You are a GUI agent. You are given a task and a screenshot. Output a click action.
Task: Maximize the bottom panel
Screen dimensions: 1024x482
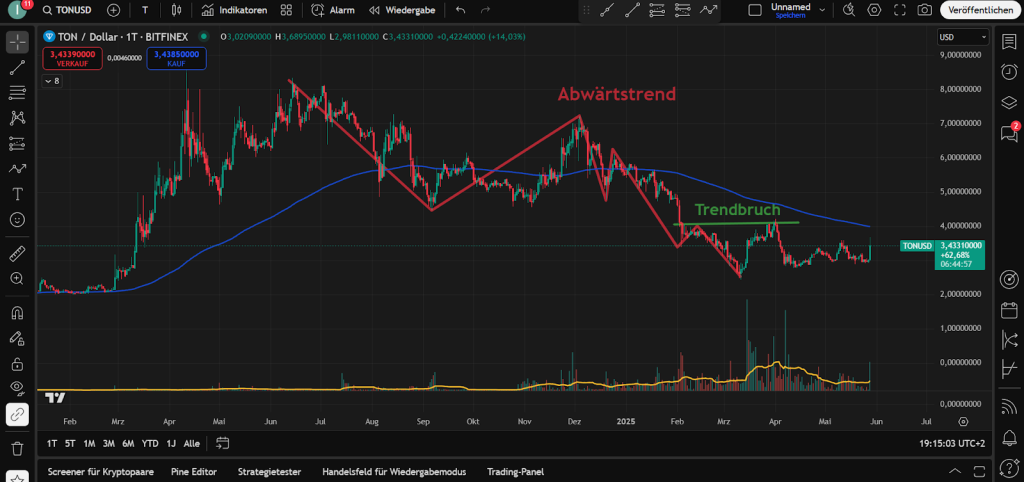(978, 471)
